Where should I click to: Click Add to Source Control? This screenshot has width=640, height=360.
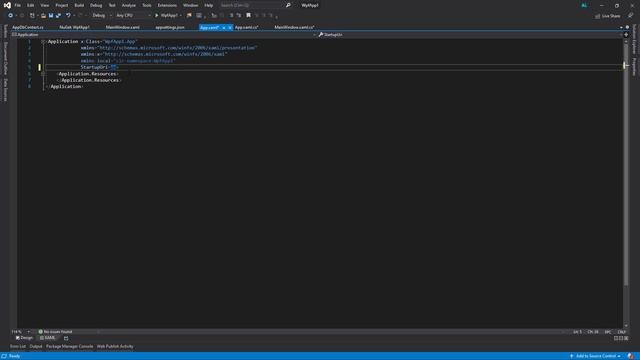point(596,356)
